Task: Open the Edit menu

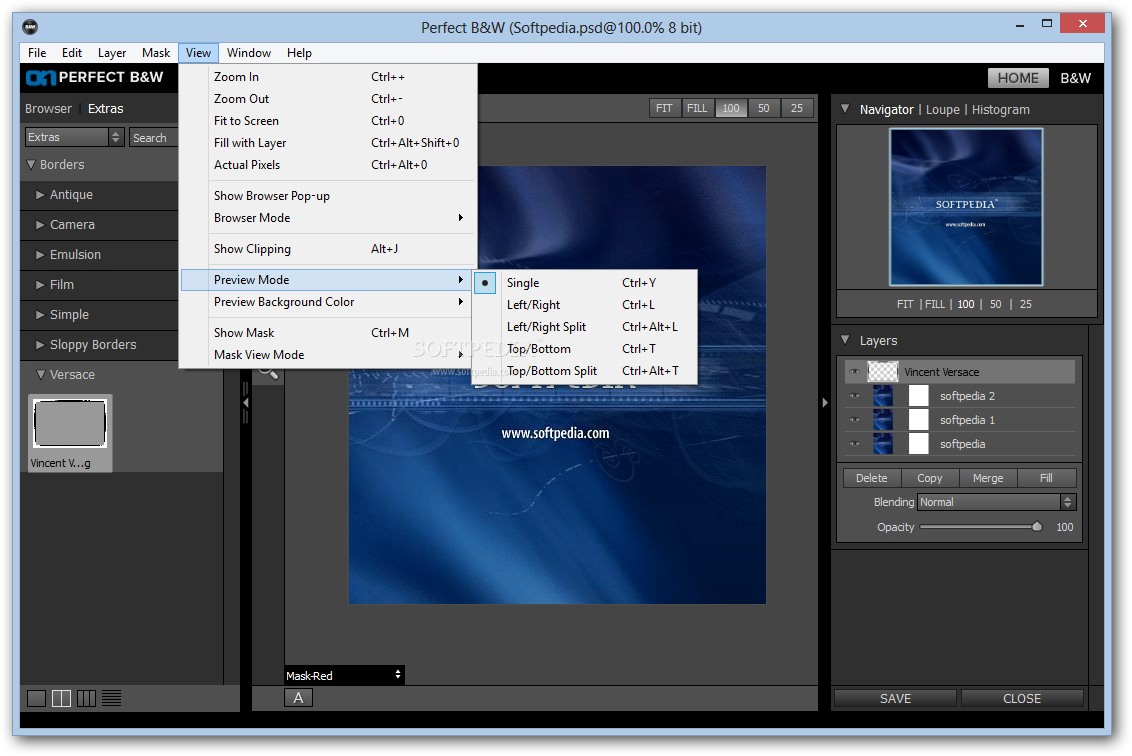Action: coord(71,53)
